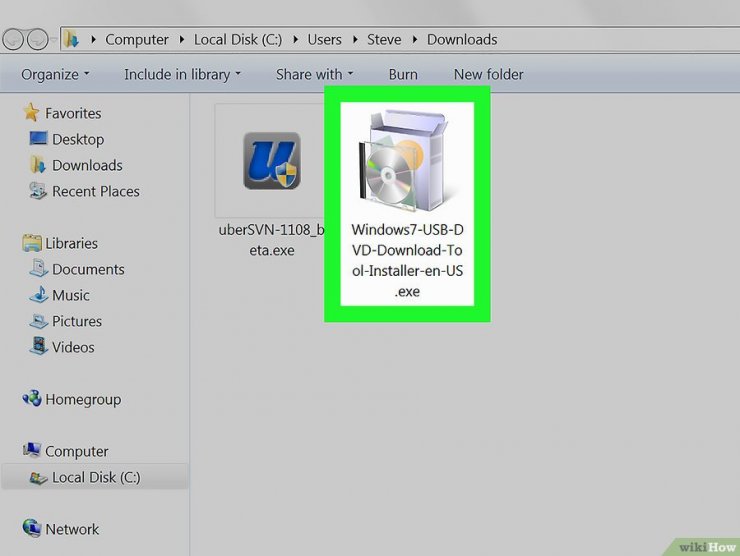
Task: Select Computer label in navigation pane
Action: click(x=76, y=451)
